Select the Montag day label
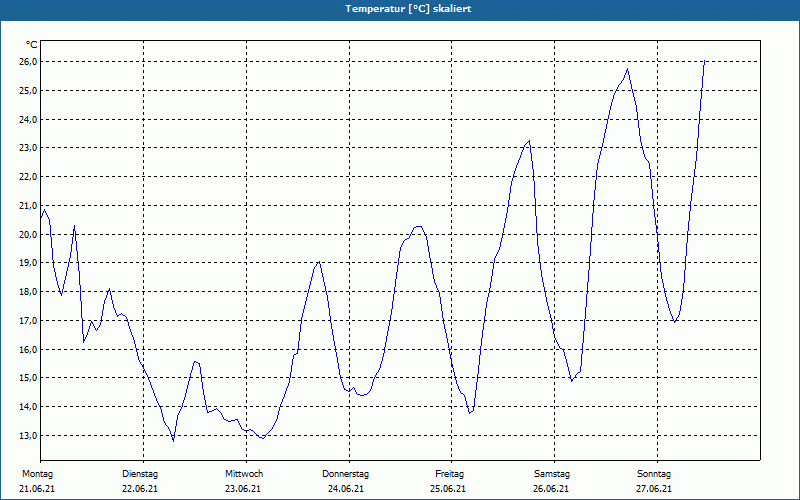800x500 pixels. pos(37,474)
